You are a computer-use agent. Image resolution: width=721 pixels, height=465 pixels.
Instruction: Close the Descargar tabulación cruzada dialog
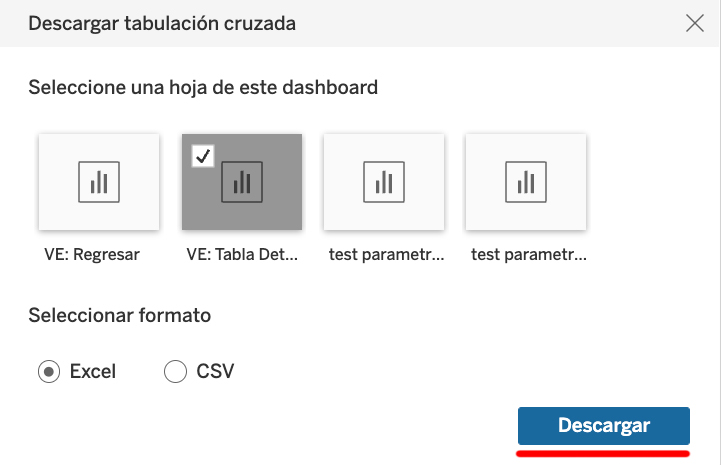point(695,23)
